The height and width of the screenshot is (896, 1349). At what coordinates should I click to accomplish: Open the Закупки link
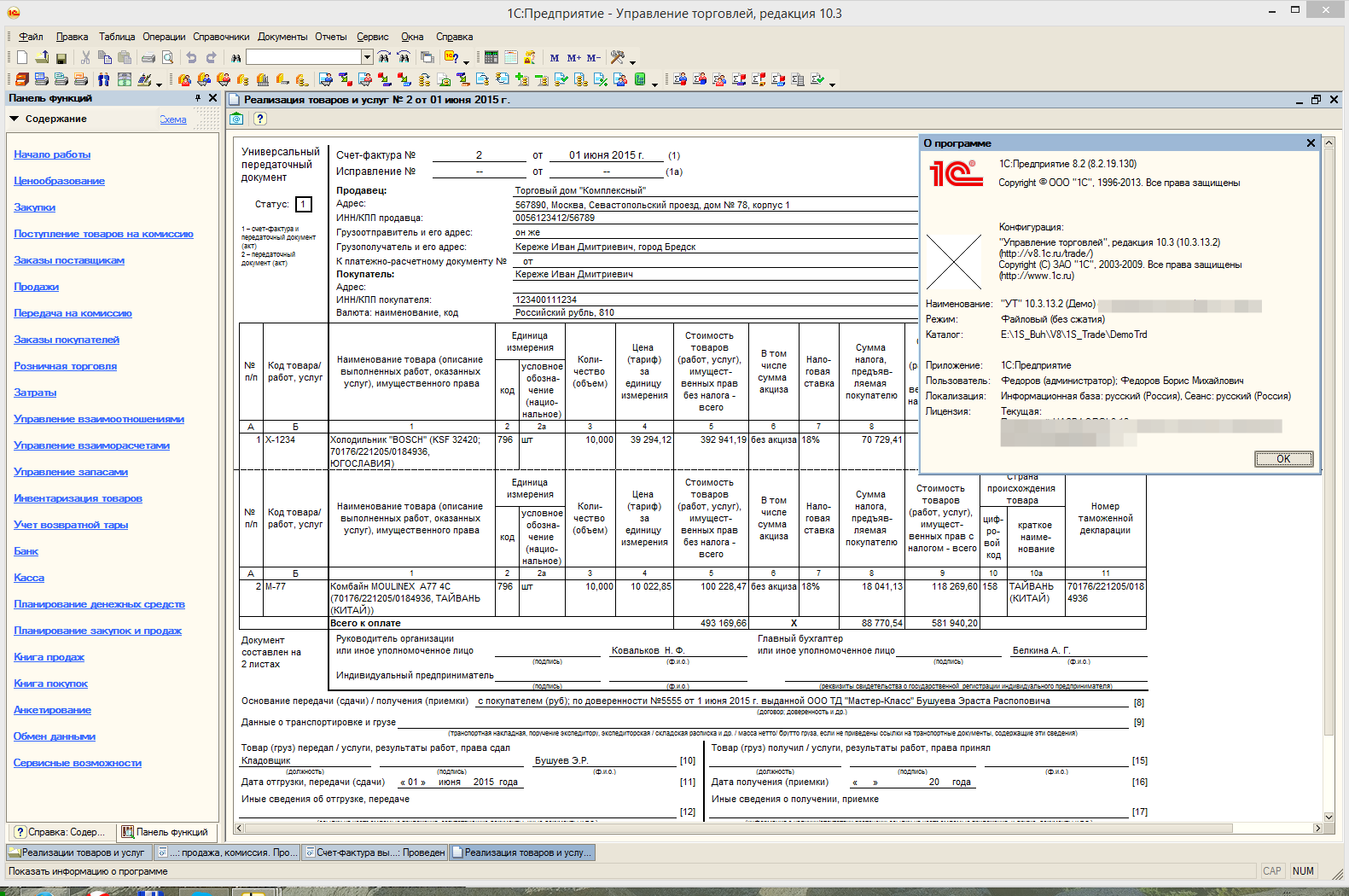(34, 207)
